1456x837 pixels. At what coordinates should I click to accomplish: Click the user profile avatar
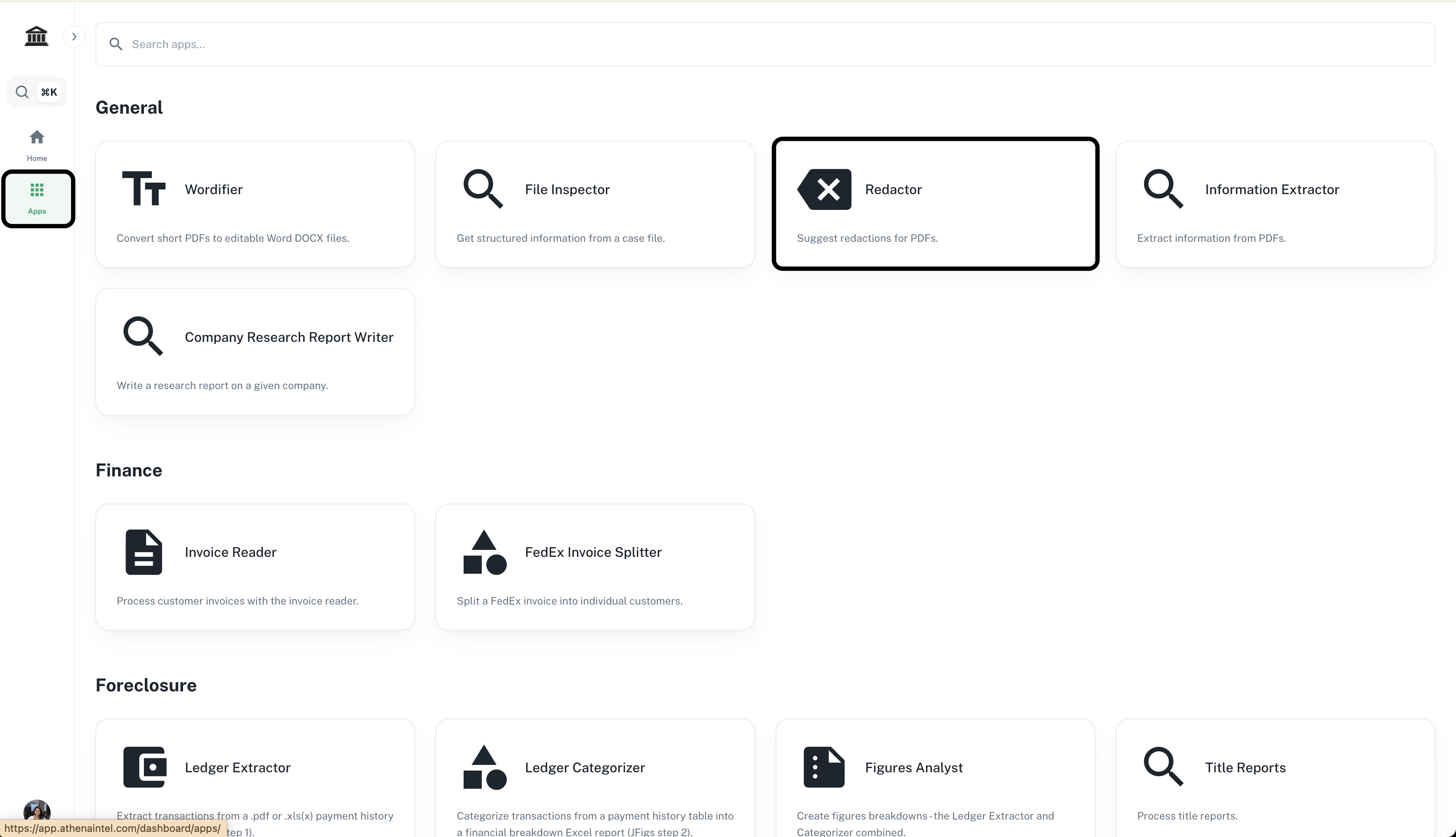tap(37, 809)
